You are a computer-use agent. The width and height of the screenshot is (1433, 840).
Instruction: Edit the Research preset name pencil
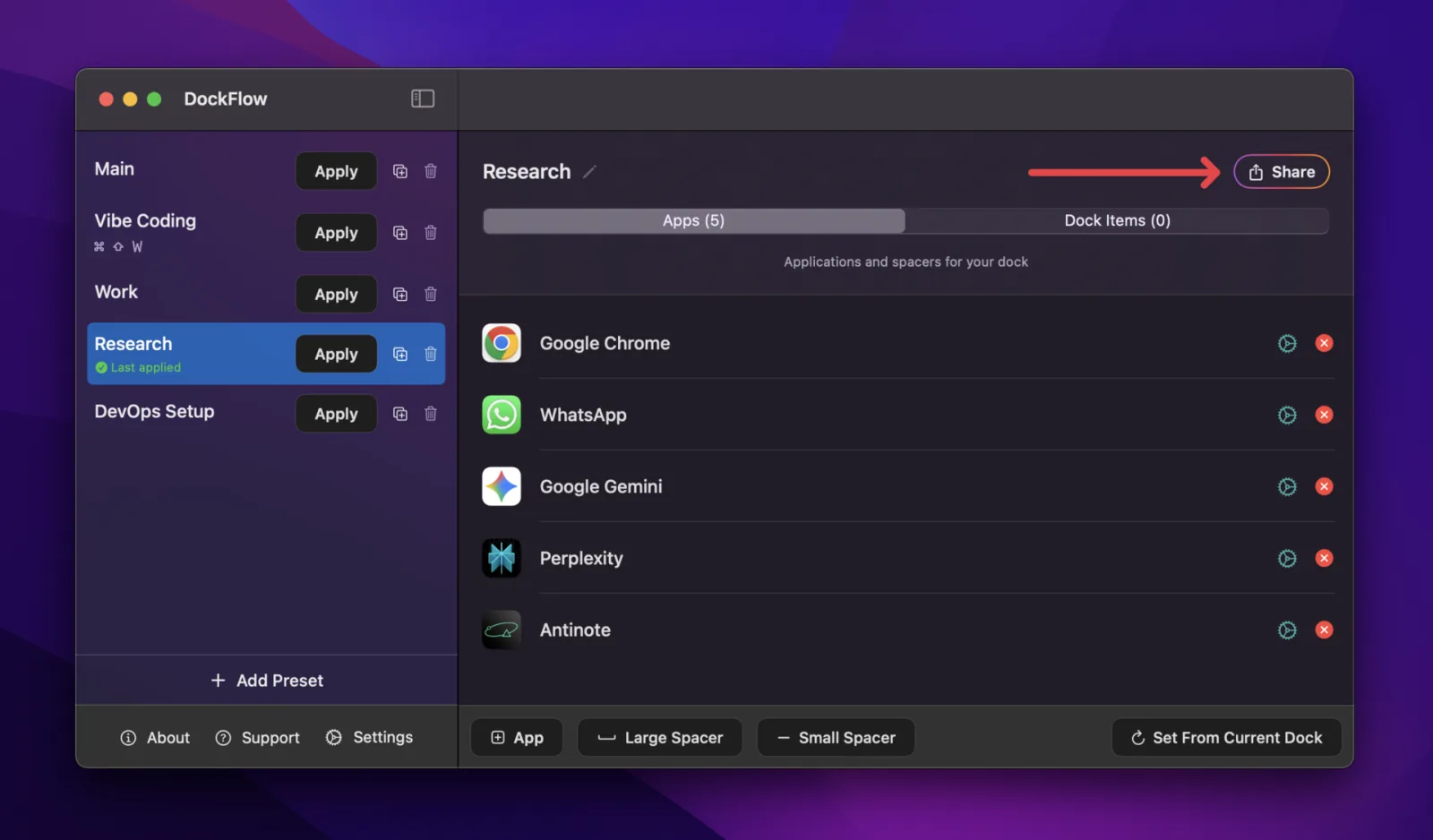pyautogui.click(x=589, y=172)
